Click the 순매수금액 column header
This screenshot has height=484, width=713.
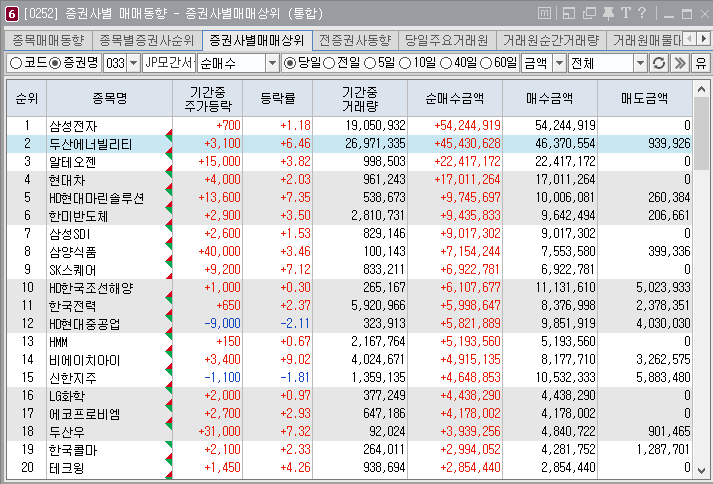(x=455, y=98)
